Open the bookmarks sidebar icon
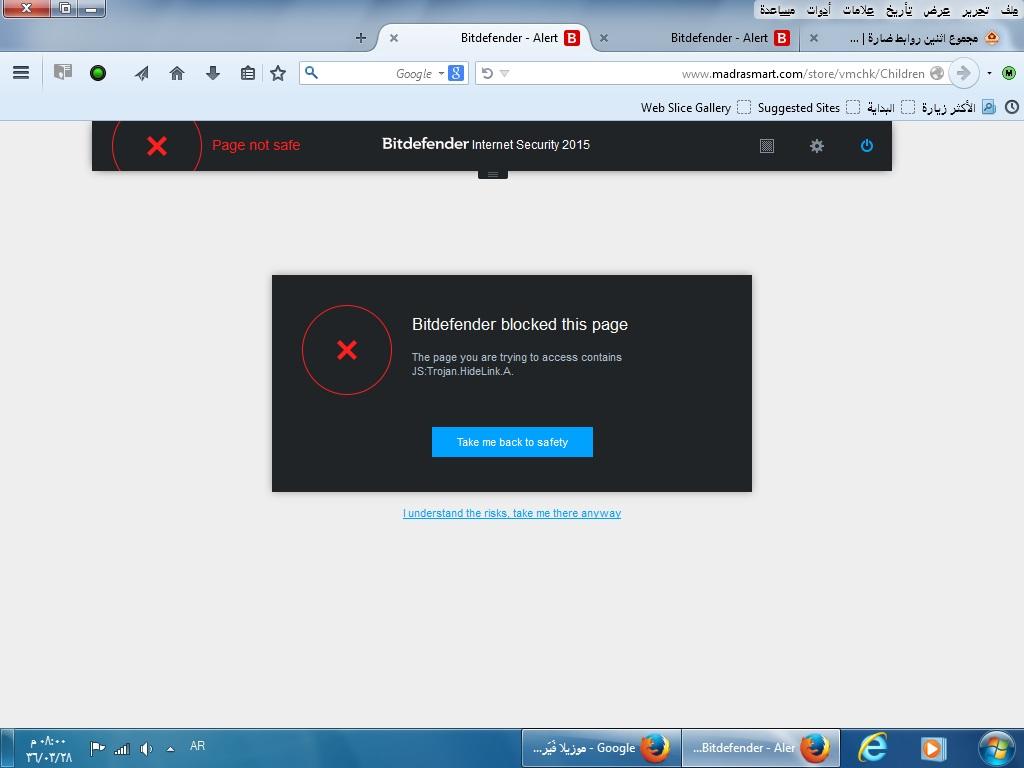The height and width of the screenshot is (768, 1024). click(63, 72)
